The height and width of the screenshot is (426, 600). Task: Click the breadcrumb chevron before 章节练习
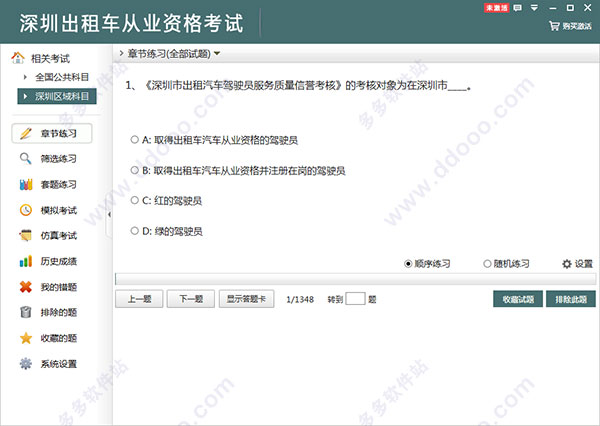121,53
